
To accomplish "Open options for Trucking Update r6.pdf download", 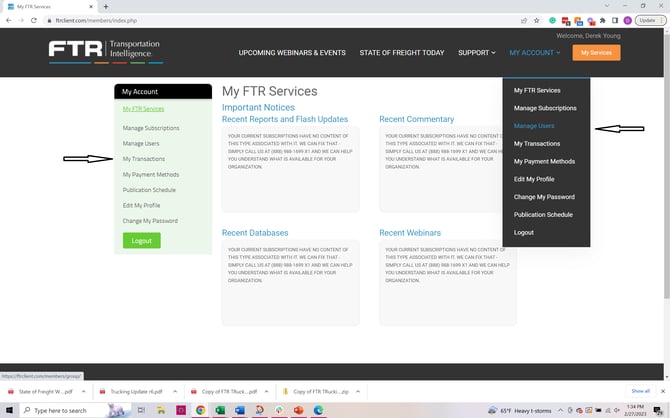I will [175, 391].
